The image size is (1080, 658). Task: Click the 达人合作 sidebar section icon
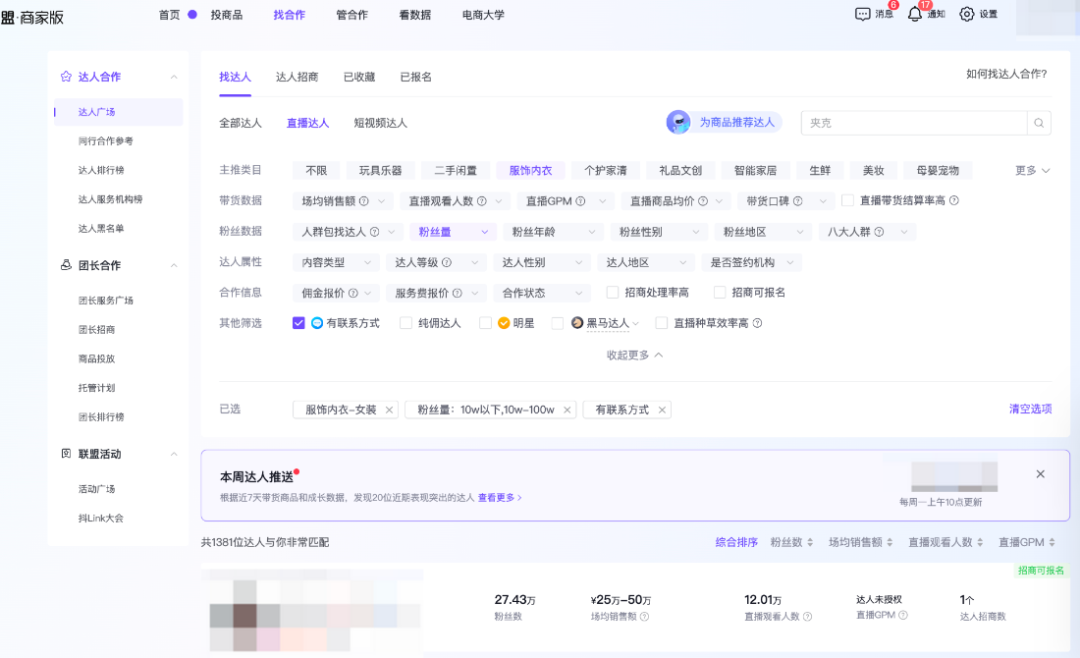tap(67, 76)
